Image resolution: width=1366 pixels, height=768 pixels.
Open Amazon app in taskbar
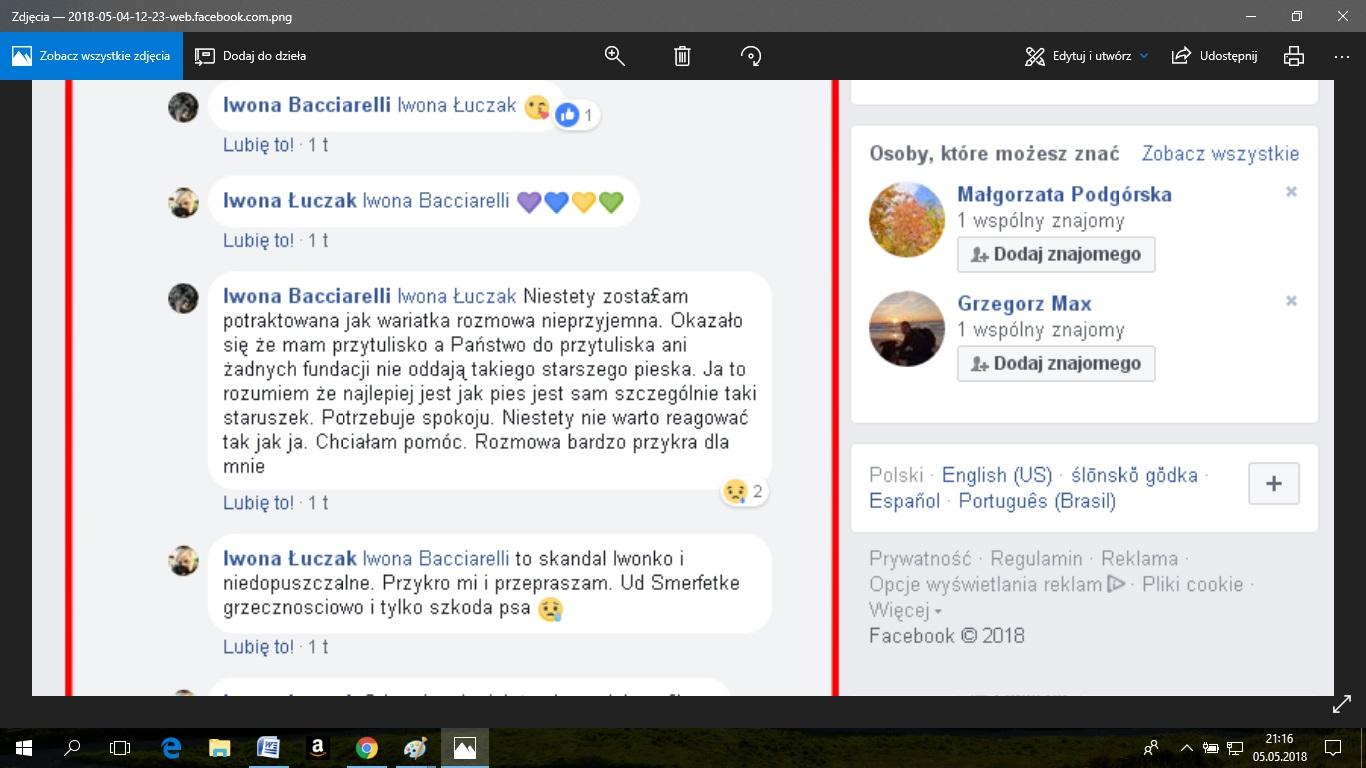click(317, 747)
